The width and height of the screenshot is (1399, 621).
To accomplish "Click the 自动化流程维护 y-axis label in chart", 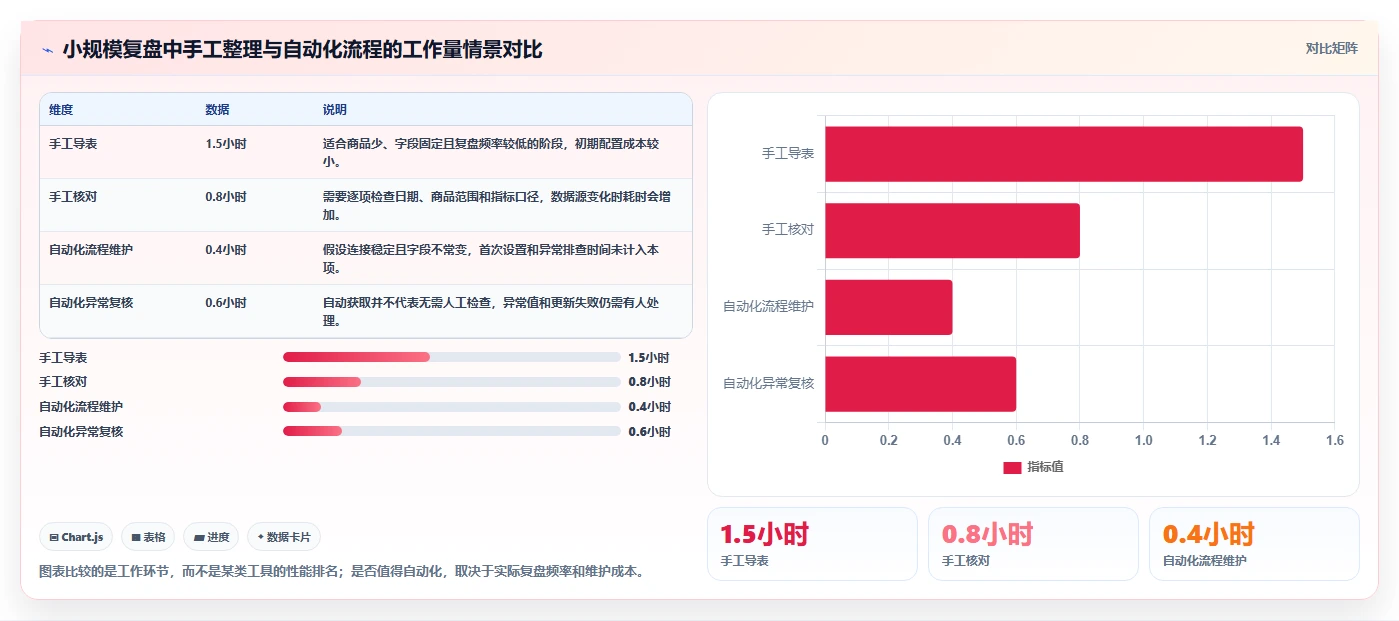I will pyautogui.click(x=769, y=307).
